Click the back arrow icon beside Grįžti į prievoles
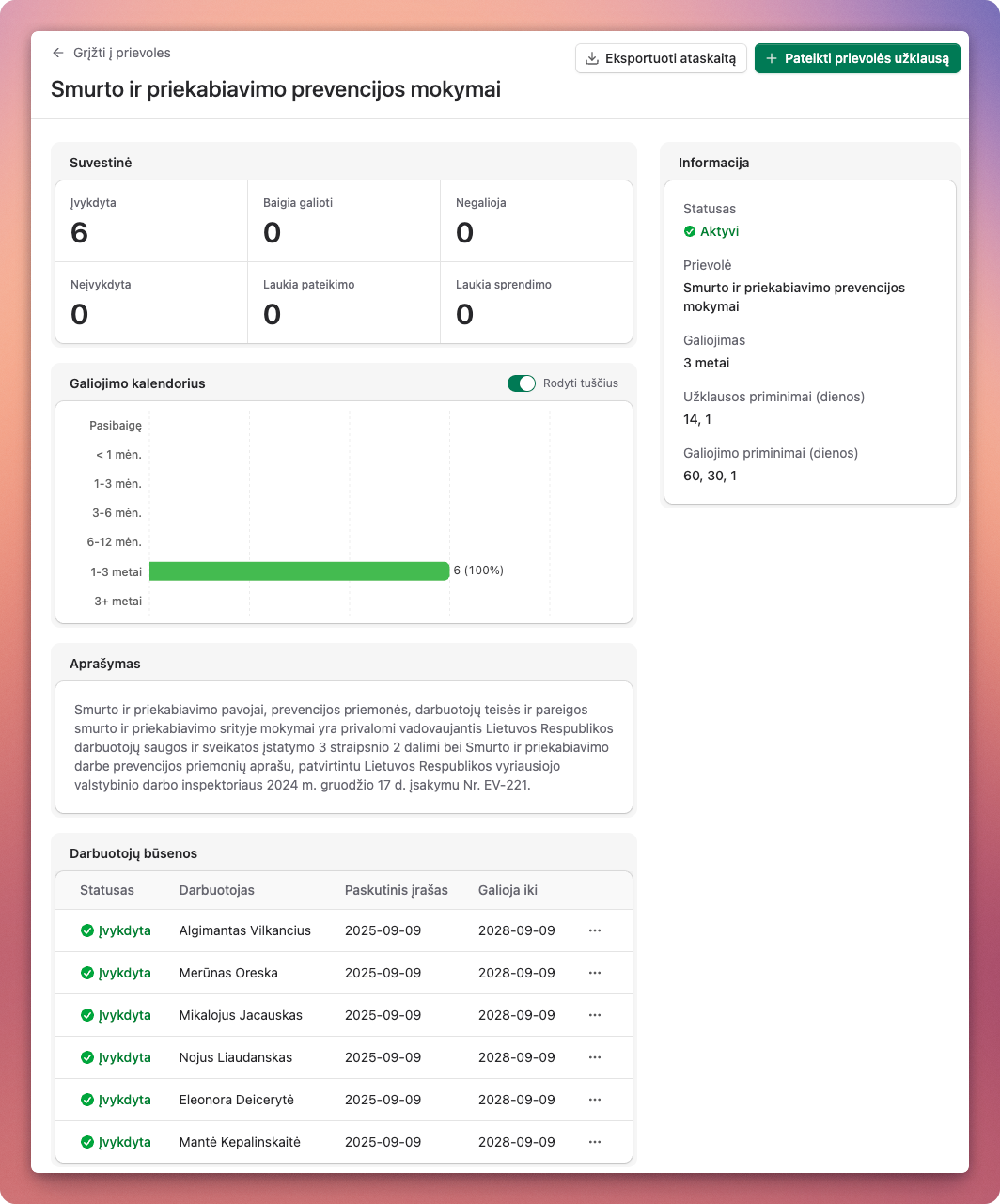This screenshot has height=1204, width=1000. (x=58, y=54)
